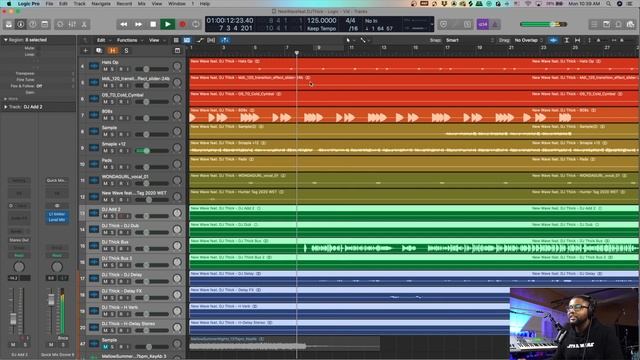Screen dimensions: 640x360
Task: Toggle the metronome button
Action: coord(495,24)
